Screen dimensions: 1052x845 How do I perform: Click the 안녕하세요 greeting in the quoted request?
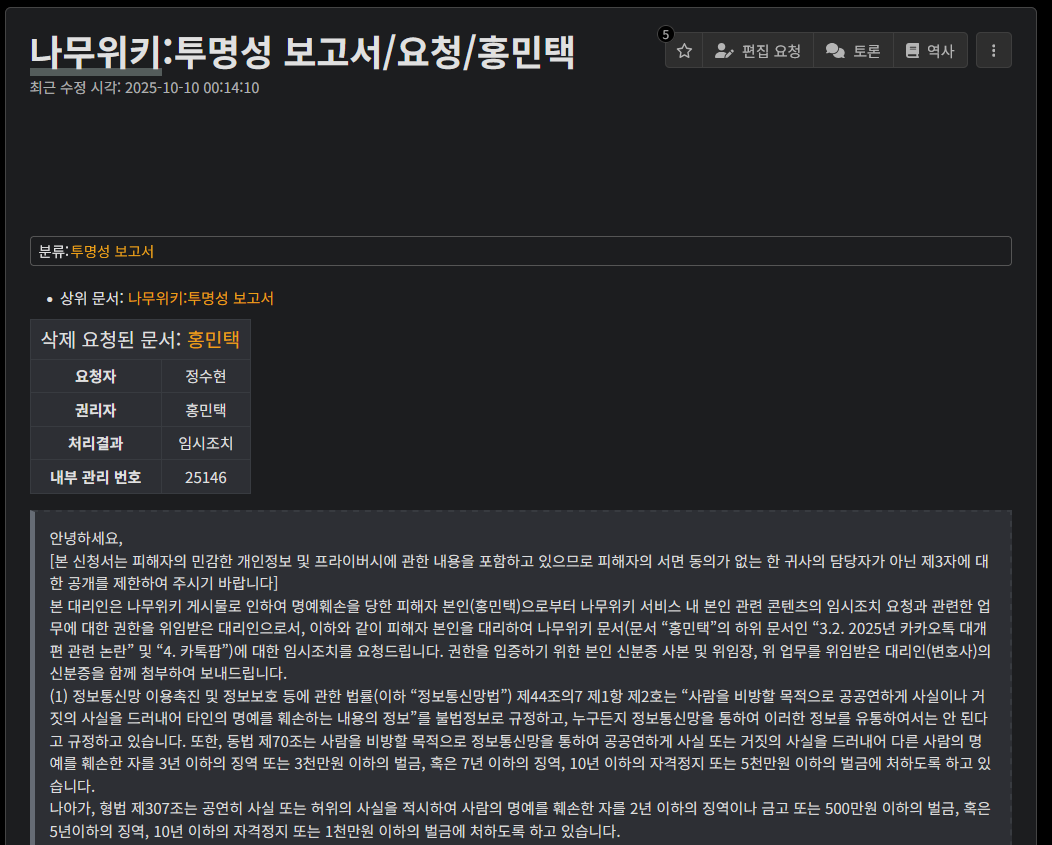86,538
